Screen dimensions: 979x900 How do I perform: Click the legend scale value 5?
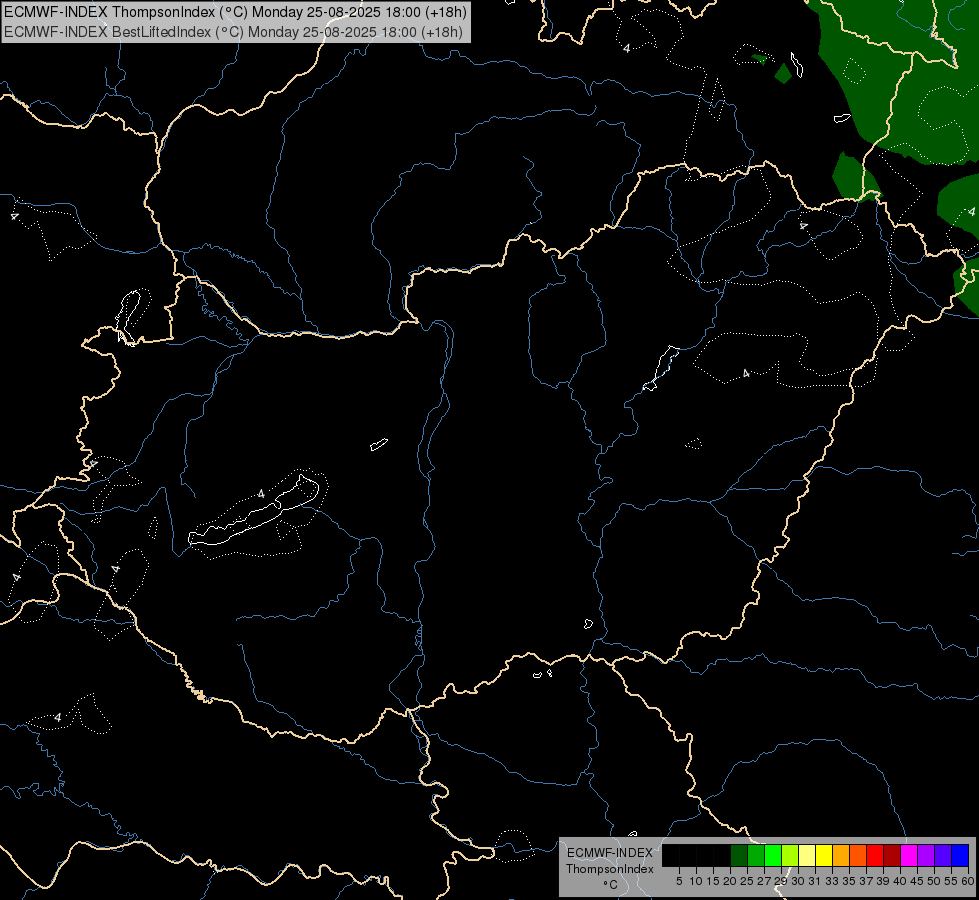click(679, 881)
